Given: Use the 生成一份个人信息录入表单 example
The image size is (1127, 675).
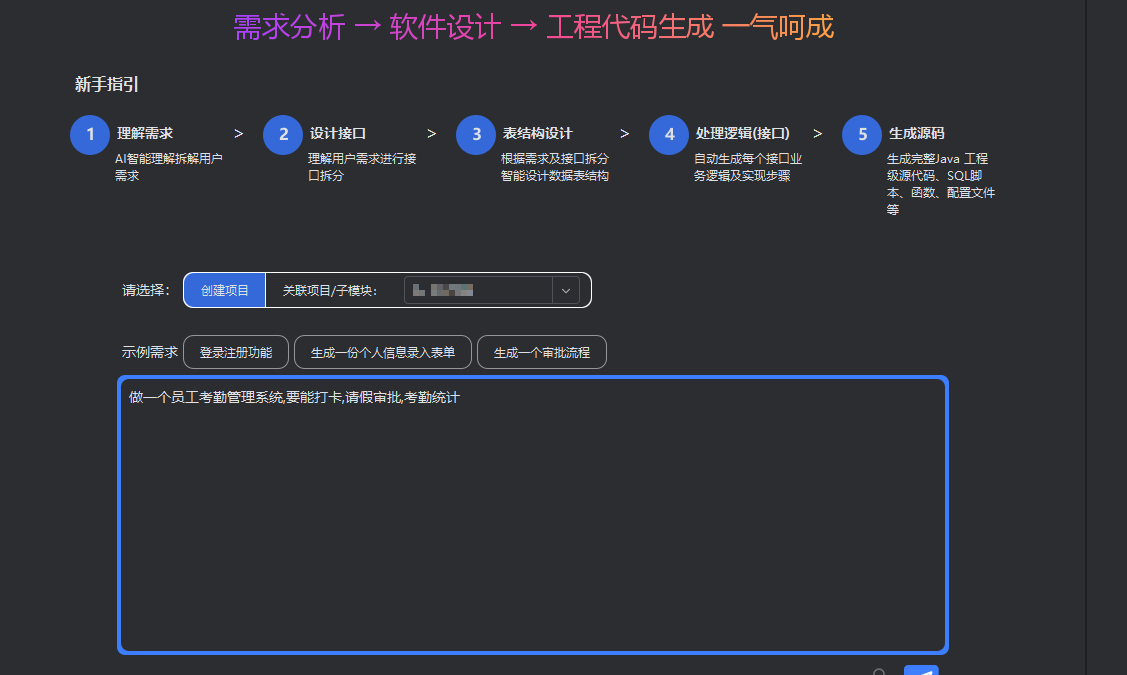Looking at the screenshot, I should 383,352.
